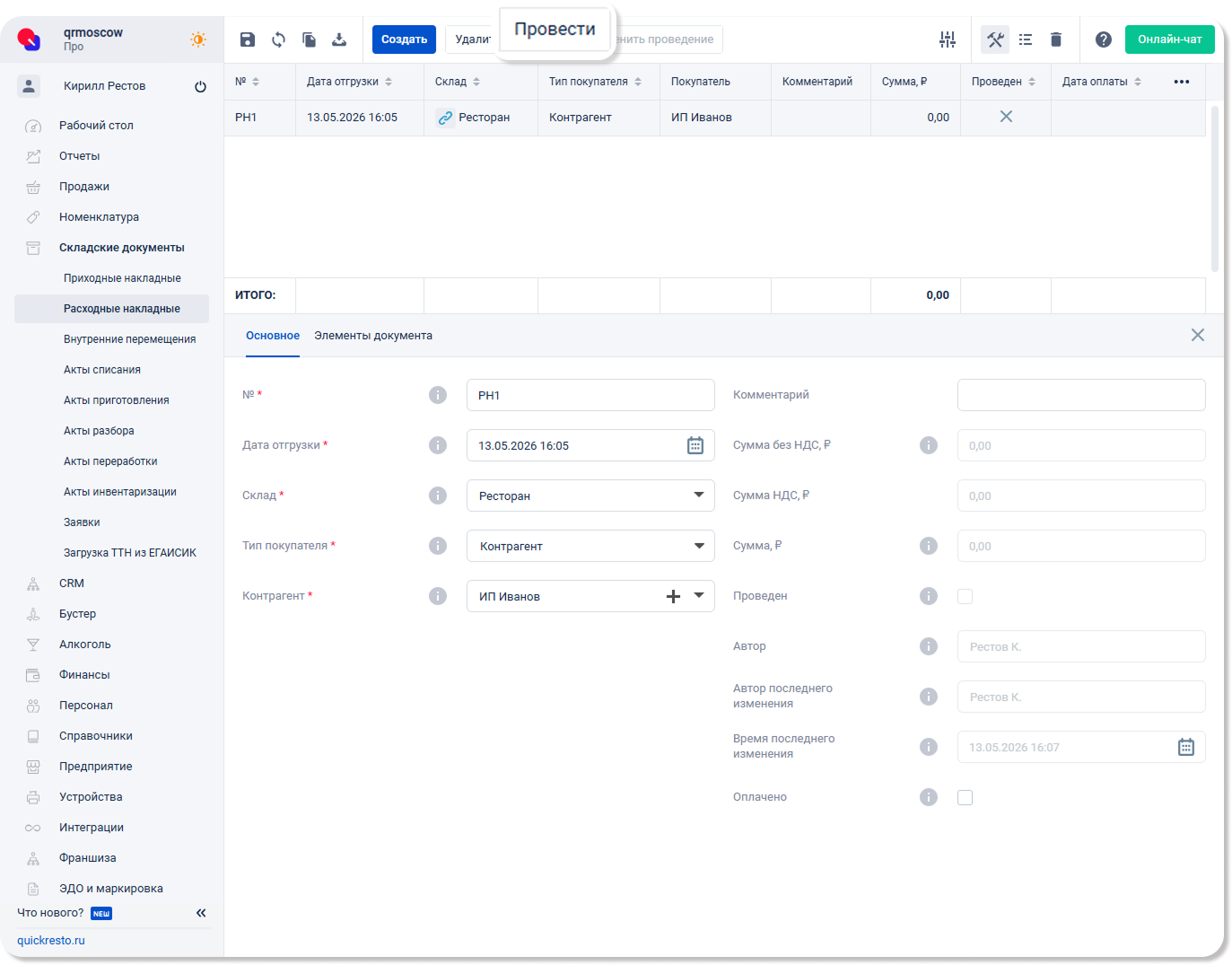The height and width of the screenshot is (965, 1232).
Task: Open Приходные накладные in sidebar
Action: coord(122,278)
